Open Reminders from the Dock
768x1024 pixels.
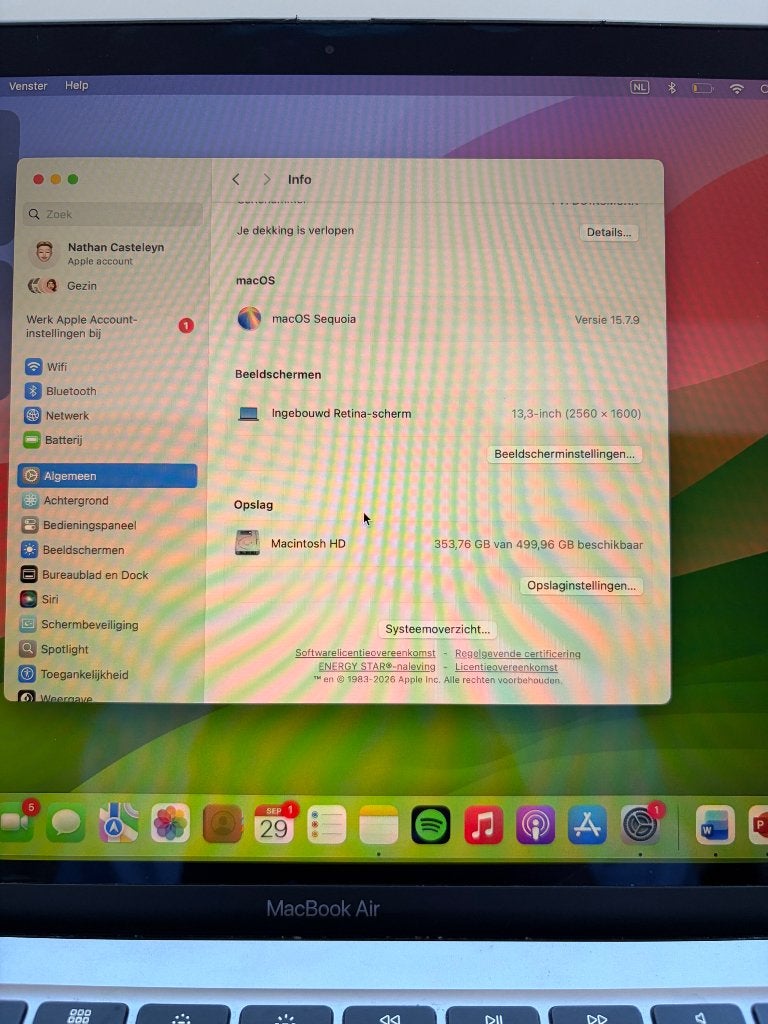327,825
